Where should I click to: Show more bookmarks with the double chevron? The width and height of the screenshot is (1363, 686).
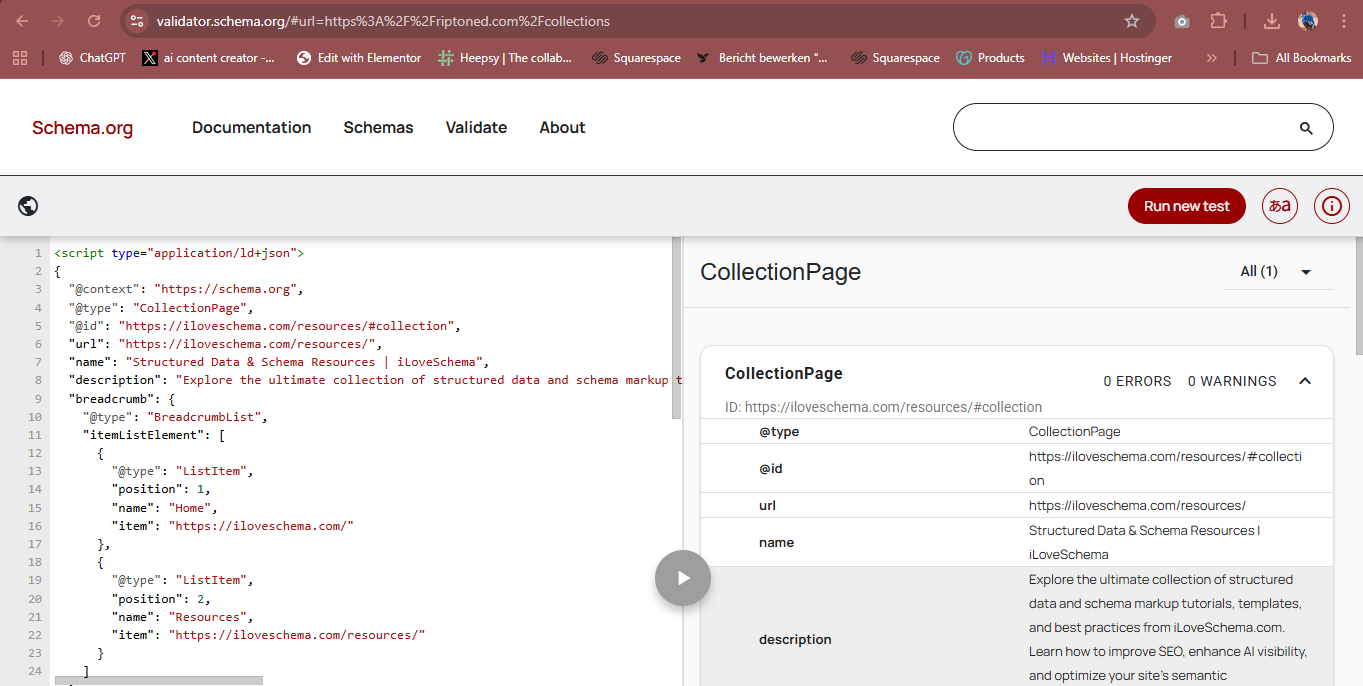click(x=1212, y=58)
